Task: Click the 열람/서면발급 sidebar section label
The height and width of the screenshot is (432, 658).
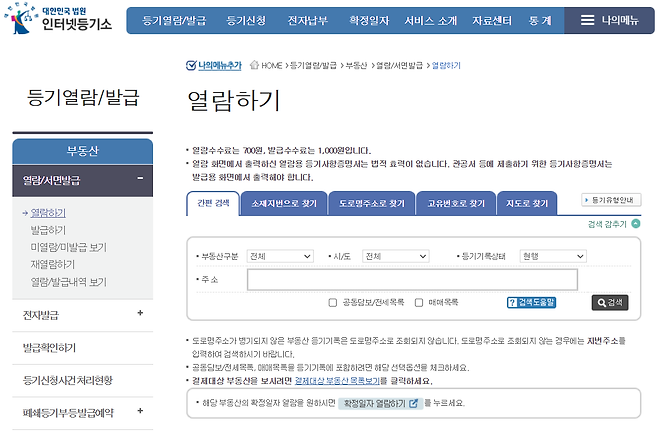Action: (51, 181)
